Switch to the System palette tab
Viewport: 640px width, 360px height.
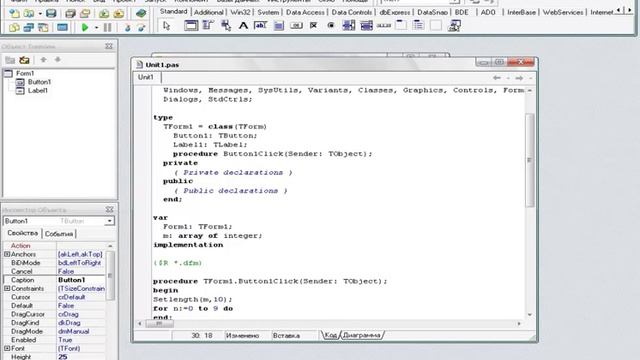click(x=268, y=12)
